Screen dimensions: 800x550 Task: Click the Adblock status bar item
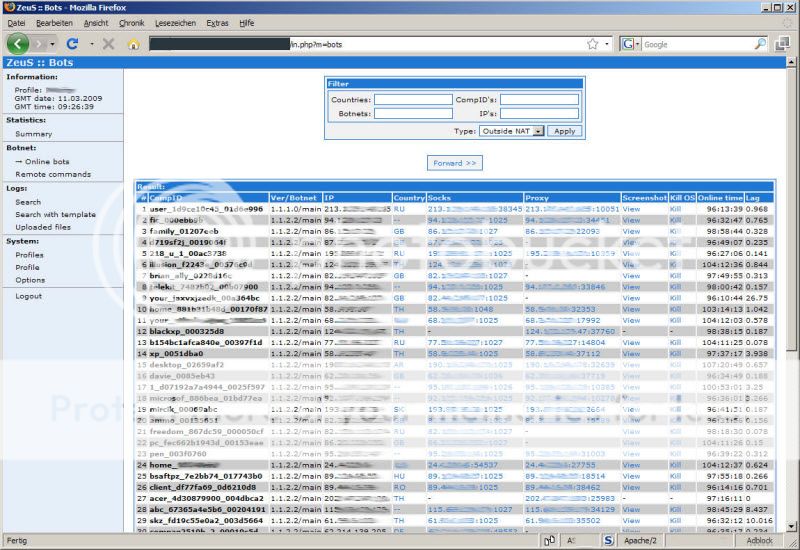click(759, 540)
